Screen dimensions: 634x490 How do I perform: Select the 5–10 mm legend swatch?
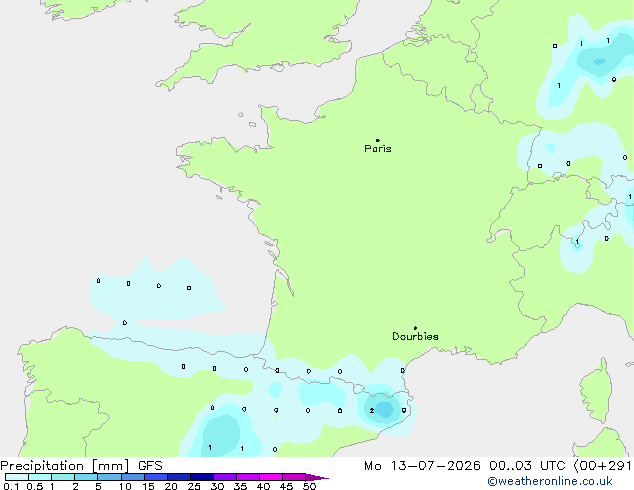tap(109, 477)
